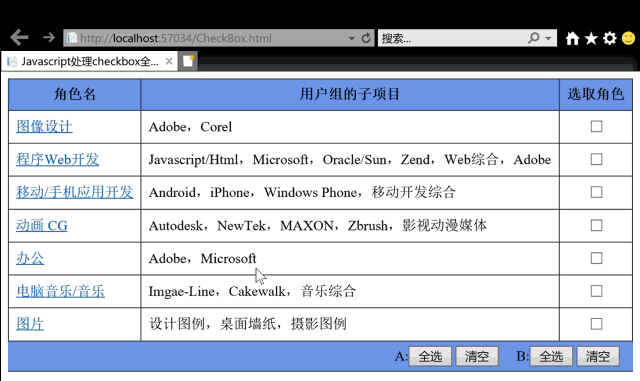Image resolution: width=640 pixels, height=381 pixels.
Task: Click the 'Adobe, Corel' cell
Action: click(350, 127)
